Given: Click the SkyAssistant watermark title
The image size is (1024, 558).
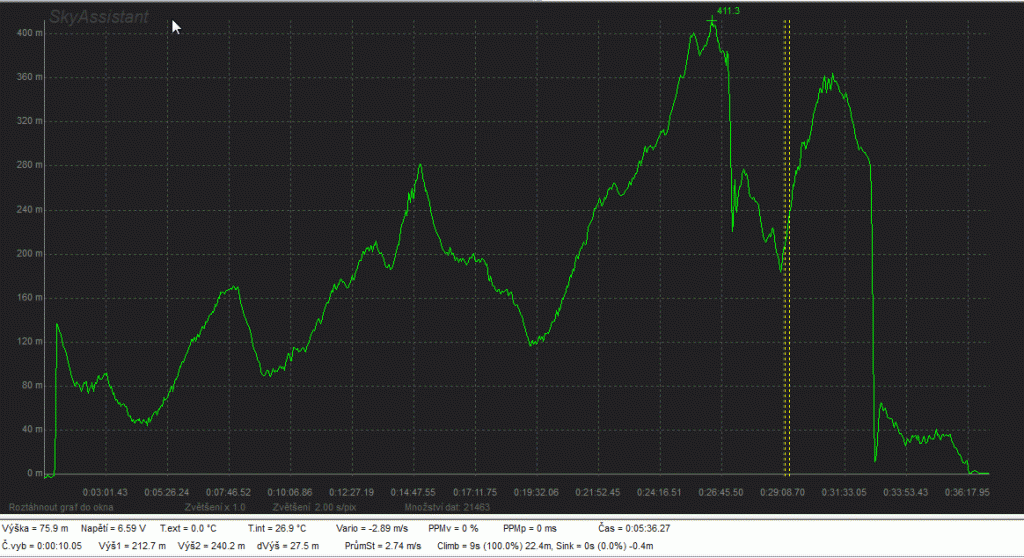Looking at the screenshot, I should click(99, 17).
